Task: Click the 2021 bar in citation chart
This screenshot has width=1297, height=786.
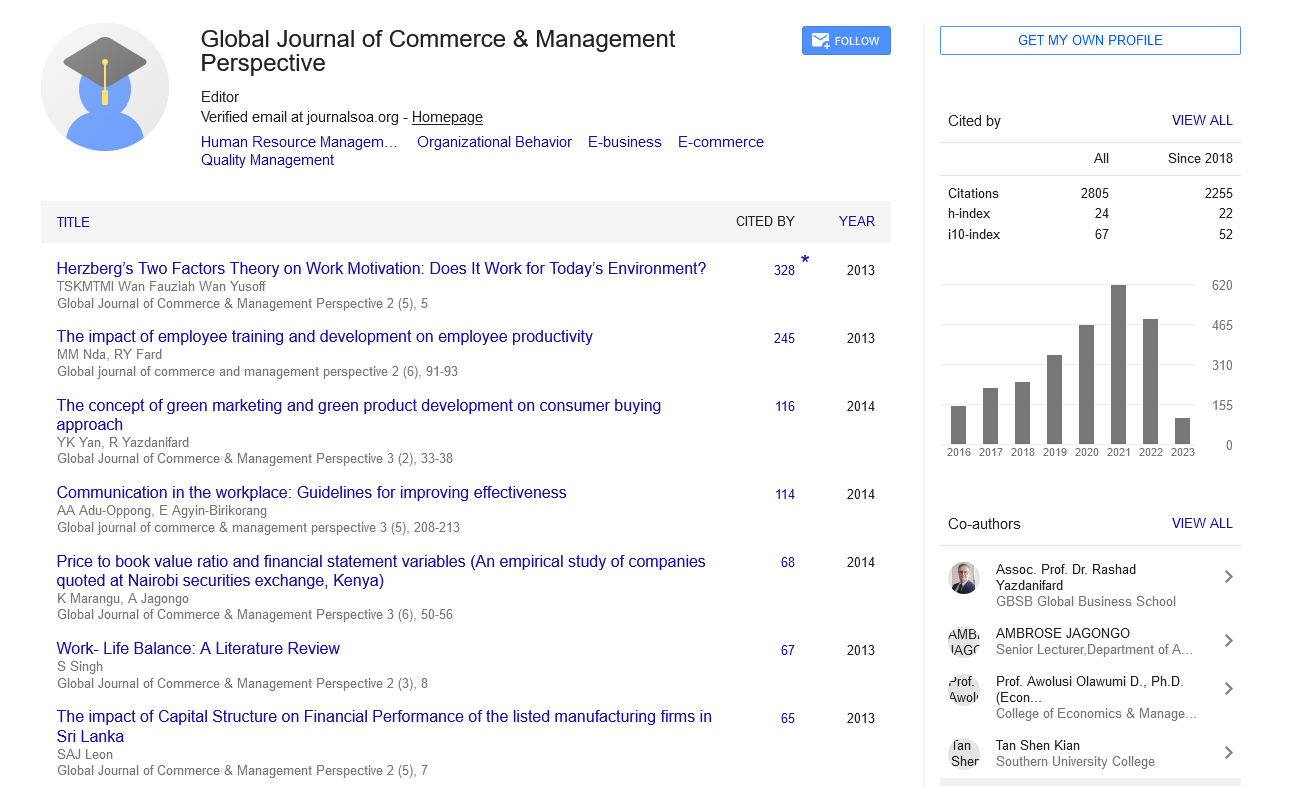Action: point(1118,364)
